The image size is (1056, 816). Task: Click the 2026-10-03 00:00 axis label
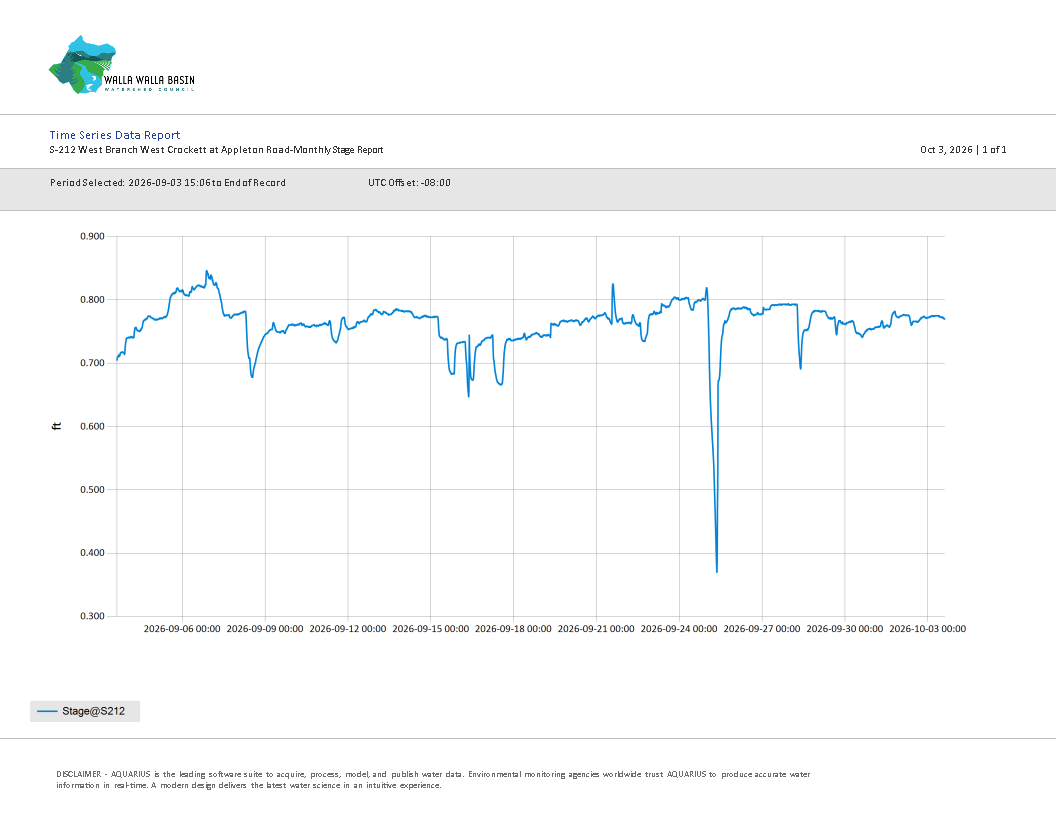pyautogui.click(x=927, y=629)
